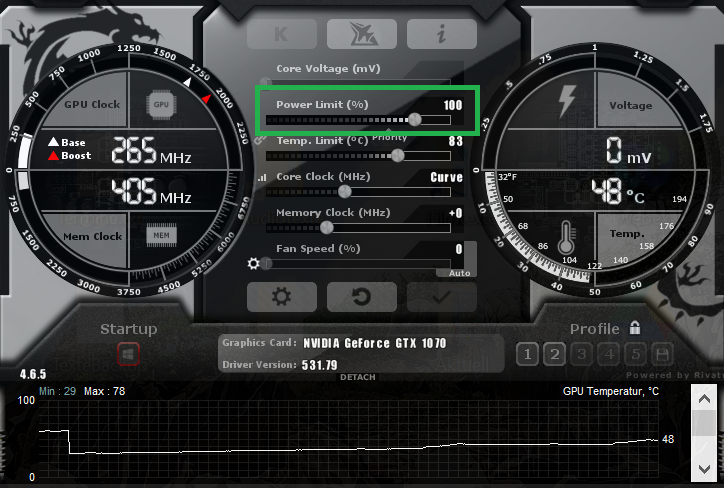Select profile slot 1

coord(527,354)
